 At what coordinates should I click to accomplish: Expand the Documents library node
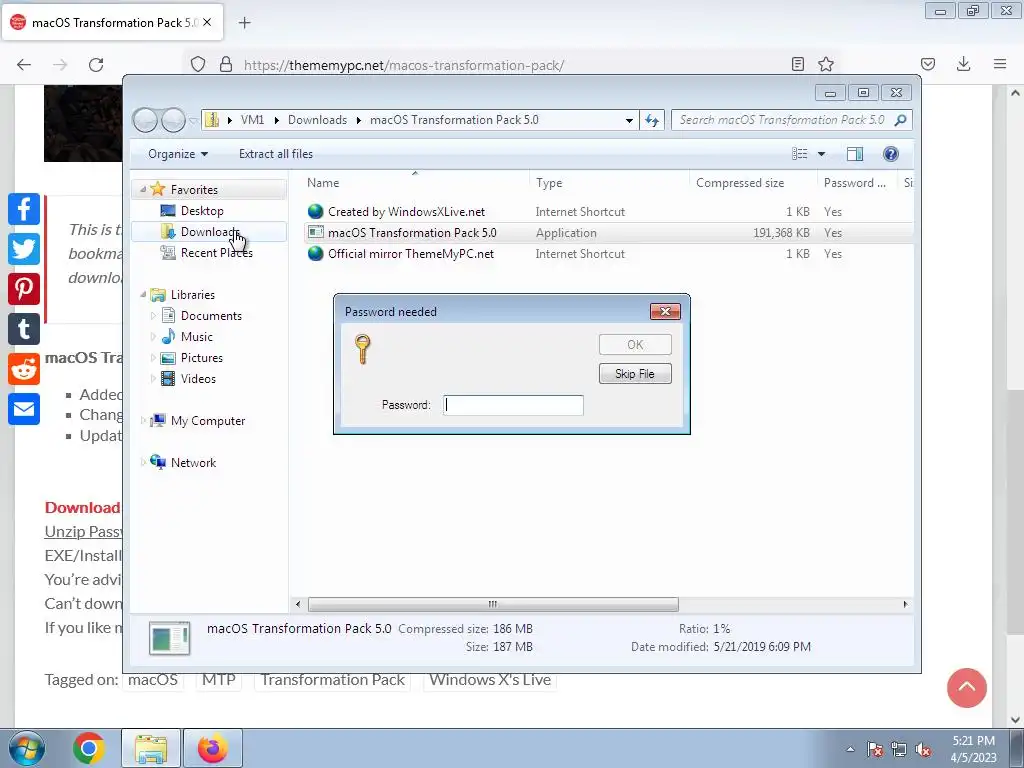coord(153,315)
